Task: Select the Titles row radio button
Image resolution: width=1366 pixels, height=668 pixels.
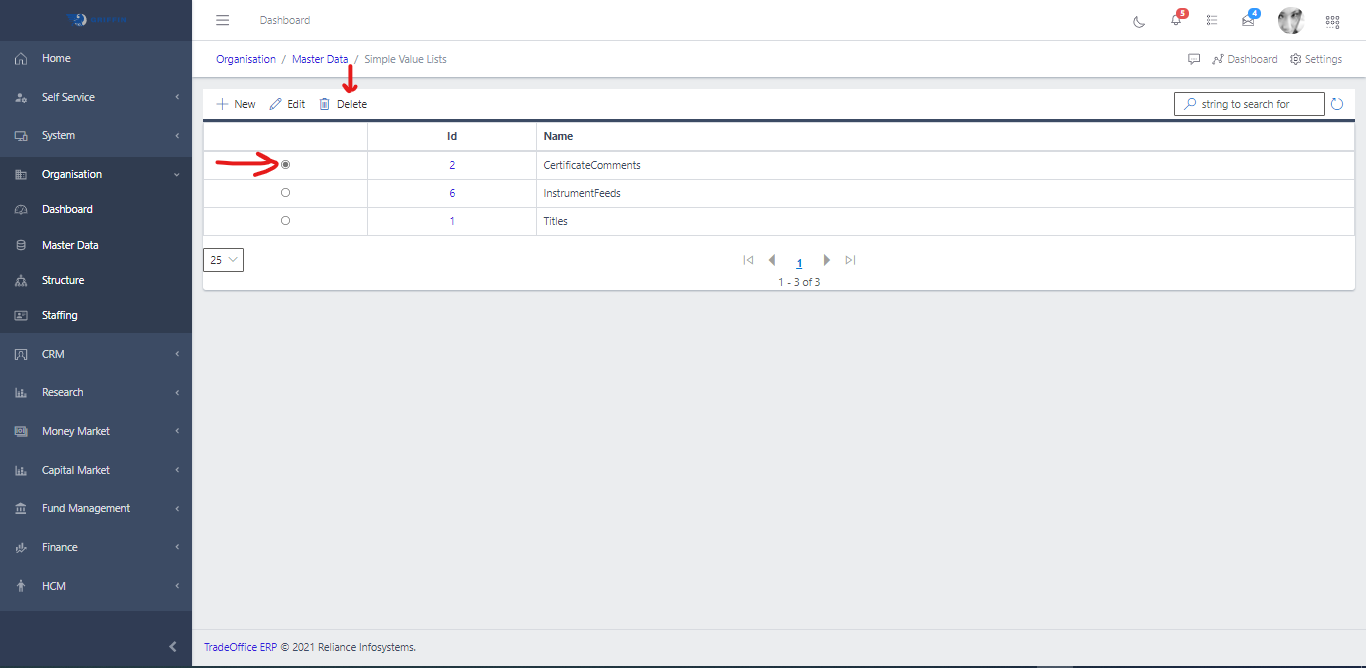Action: point(286,220)
